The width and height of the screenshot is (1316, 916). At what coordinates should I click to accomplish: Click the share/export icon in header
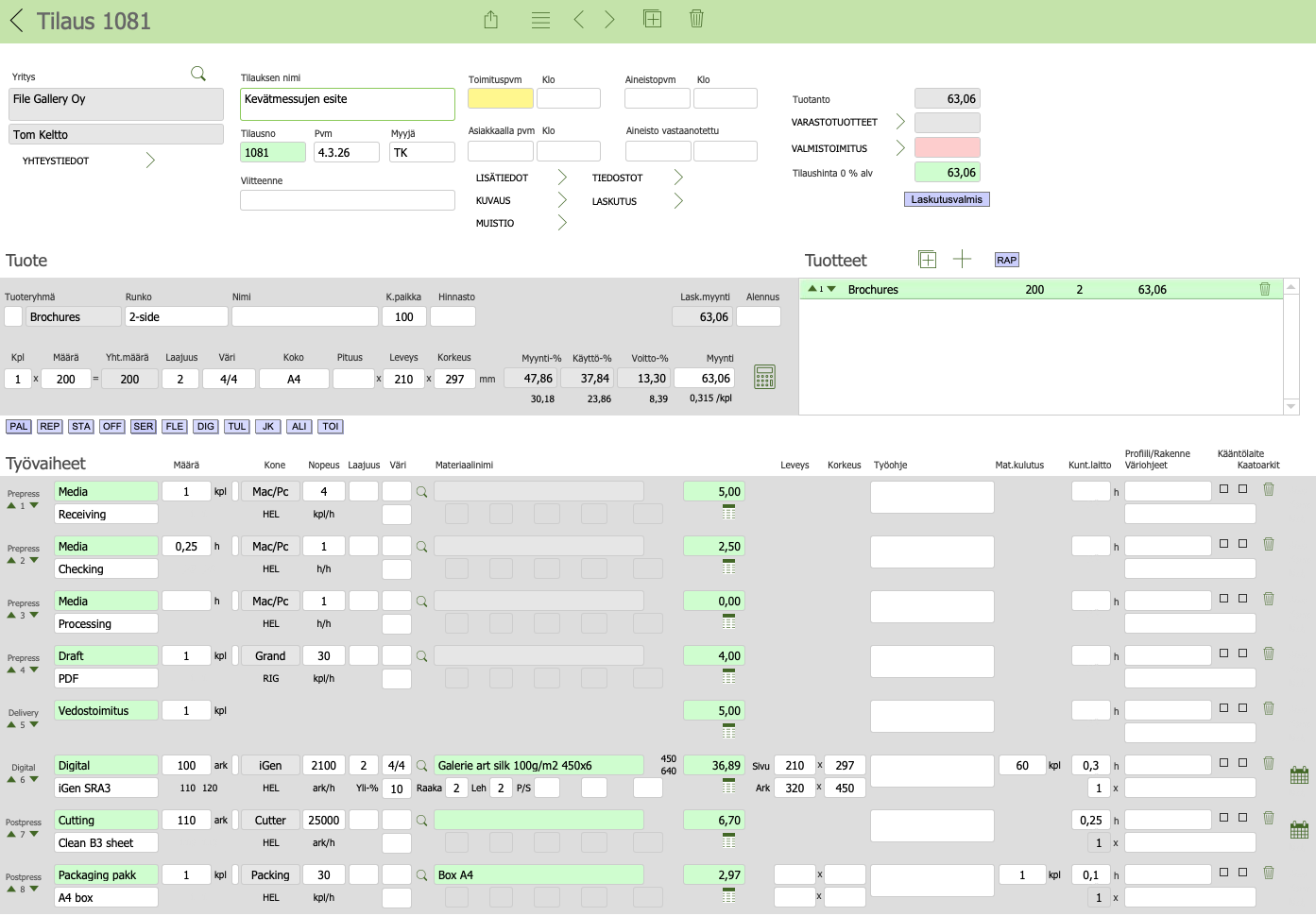pyautogui.click(x=491, y=20)
